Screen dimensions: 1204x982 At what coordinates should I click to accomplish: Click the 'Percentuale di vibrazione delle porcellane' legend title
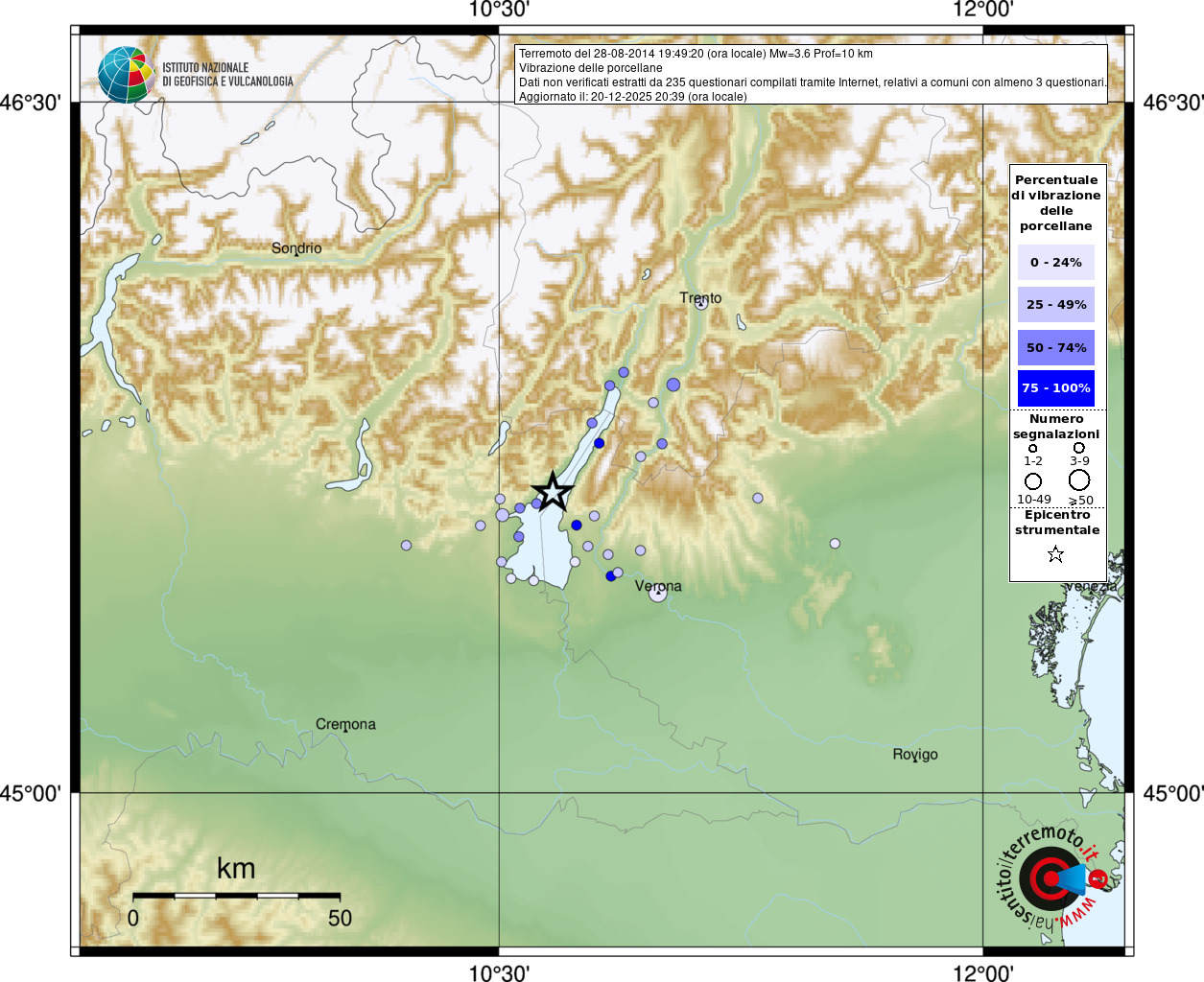coord(1056,203)
